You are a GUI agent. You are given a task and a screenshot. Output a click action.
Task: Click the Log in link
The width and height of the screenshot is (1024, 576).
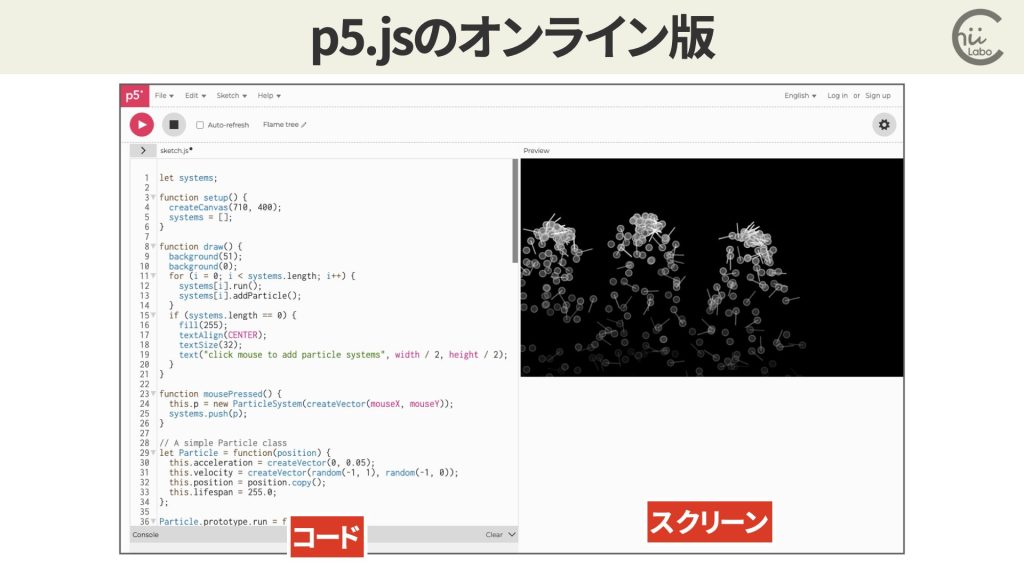(x=837, y=95)
